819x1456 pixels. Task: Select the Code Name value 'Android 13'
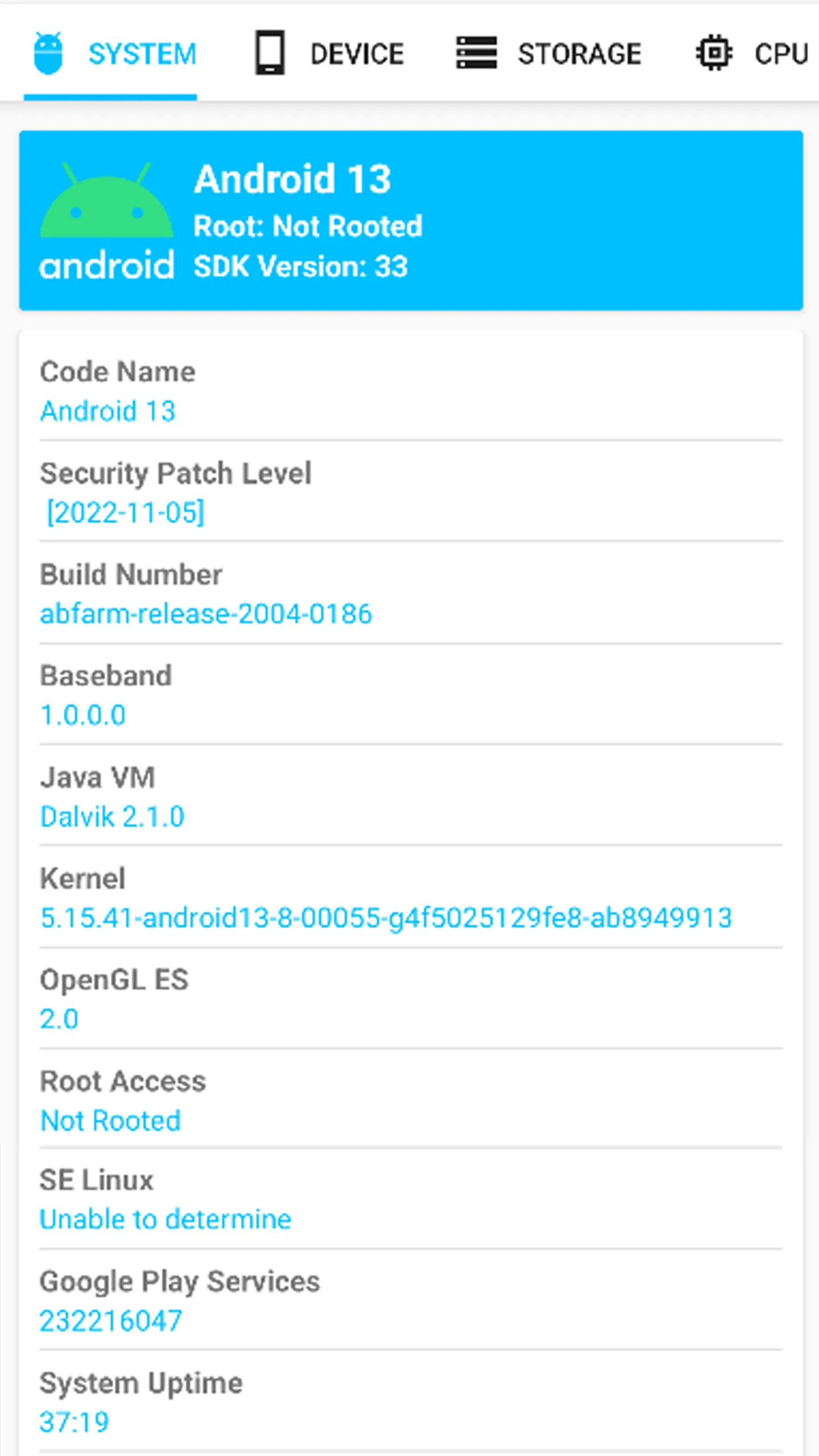107,411
